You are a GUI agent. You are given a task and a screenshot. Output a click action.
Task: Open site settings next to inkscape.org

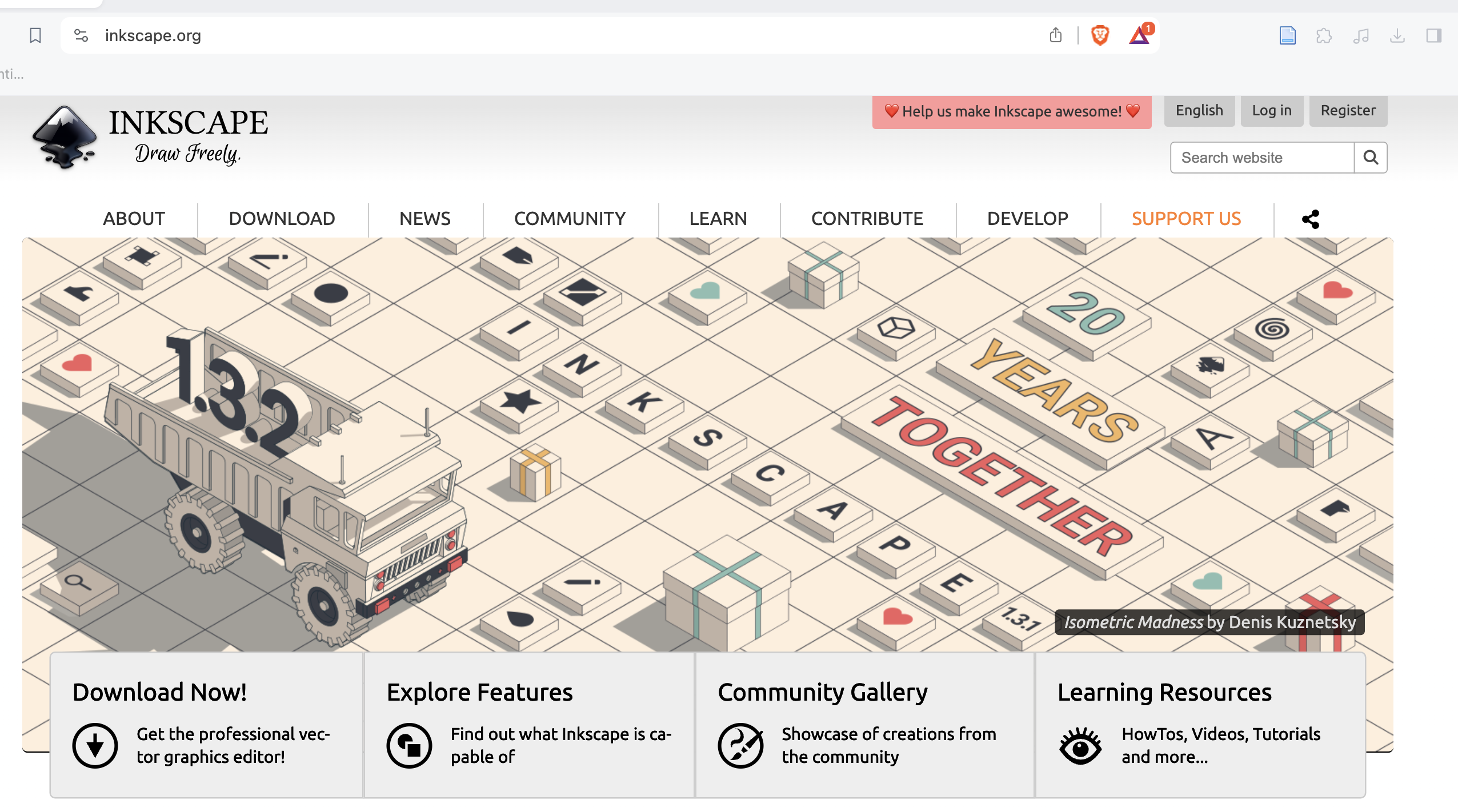point(81,35)
